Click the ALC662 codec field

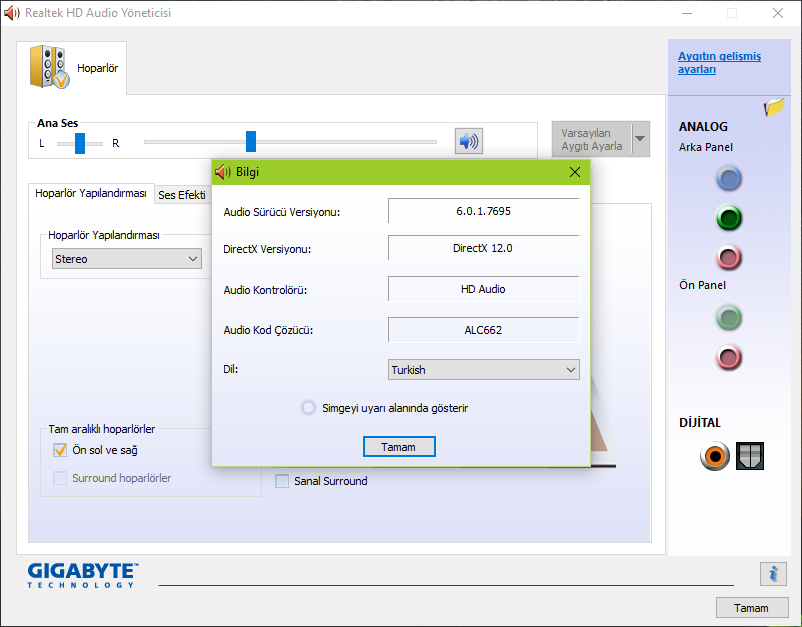[x=483, y=330]
